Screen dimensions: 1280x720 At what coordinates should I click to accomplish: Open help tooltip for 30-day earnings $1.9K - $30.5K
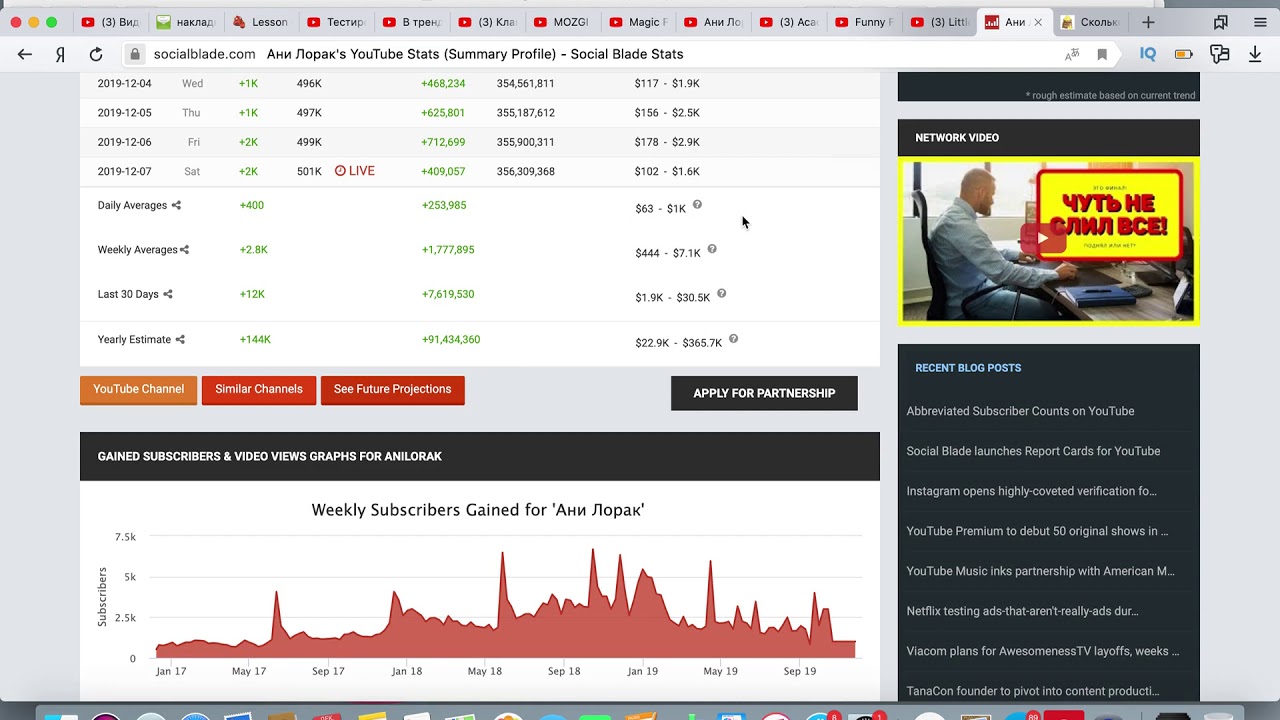tap(721, 294)
